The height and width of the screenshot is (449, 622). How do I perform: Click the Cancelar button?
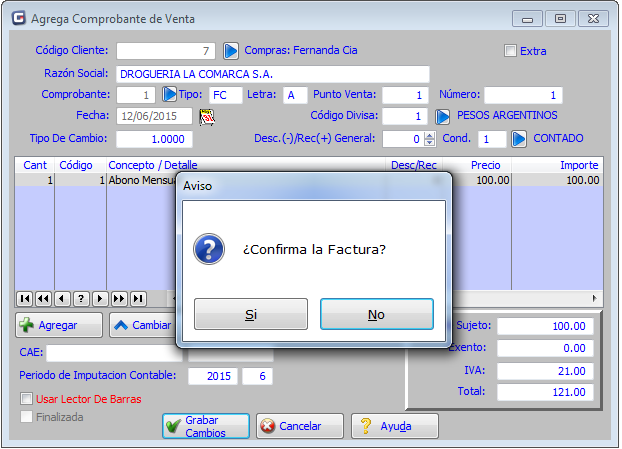[x=292, y=426]
